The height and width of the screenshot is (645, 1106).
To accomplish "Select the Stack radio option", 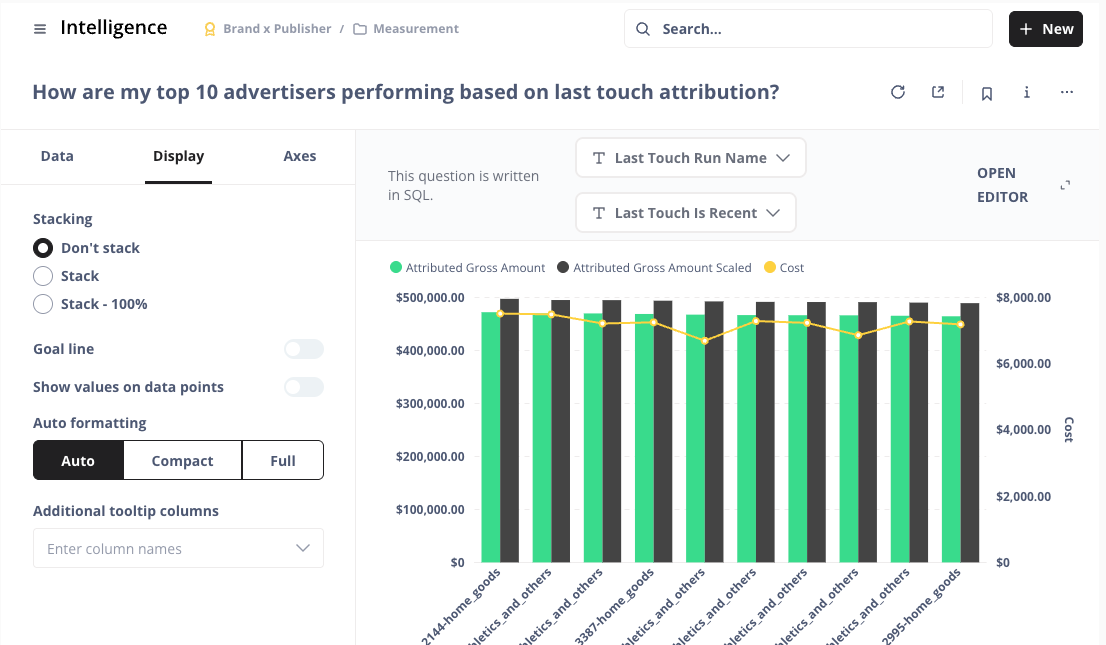I will 43,276.
